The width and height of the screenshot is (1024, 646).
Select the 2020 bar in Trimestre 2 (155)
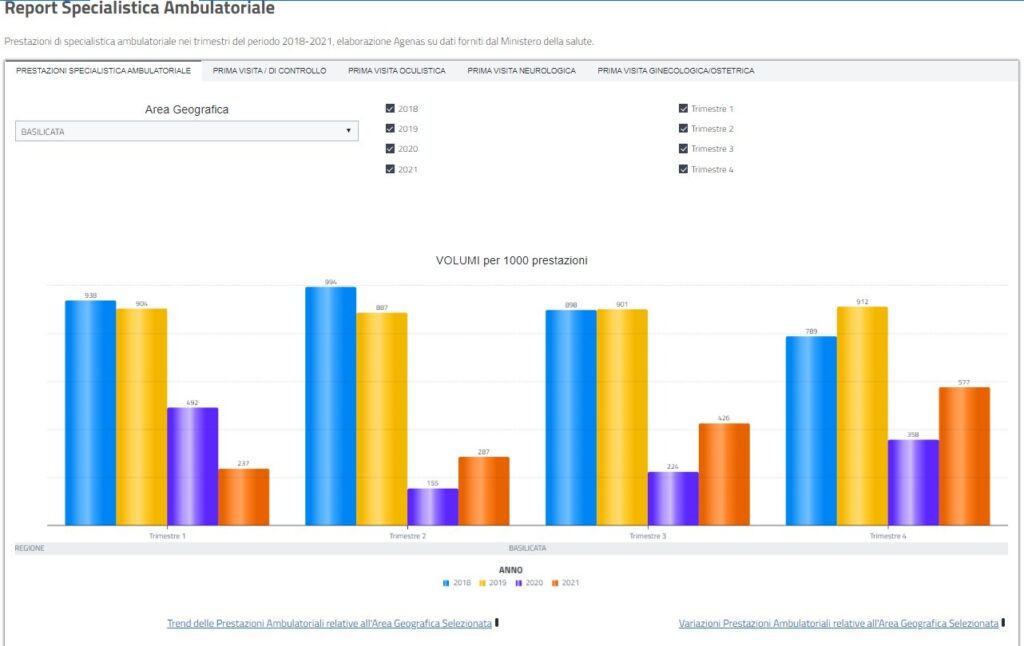(433, 507)
